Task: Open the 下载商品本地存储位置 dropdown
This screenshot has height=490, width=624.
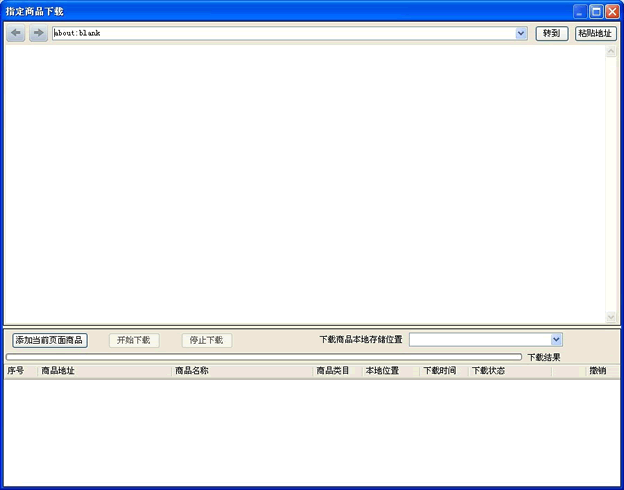Action: coord(556,340)
